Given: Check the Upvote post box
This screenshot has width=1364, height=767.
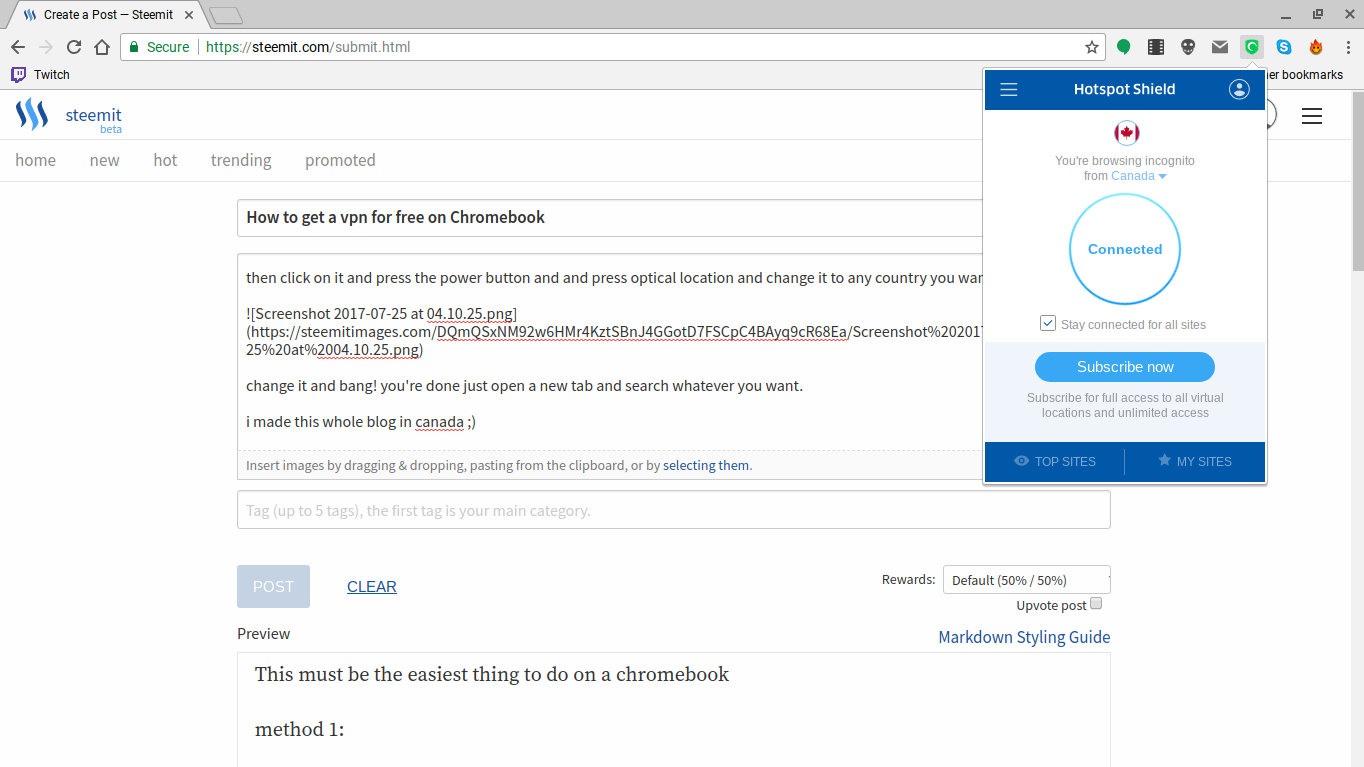Looking at the screenshot, I should point(1096,604).
